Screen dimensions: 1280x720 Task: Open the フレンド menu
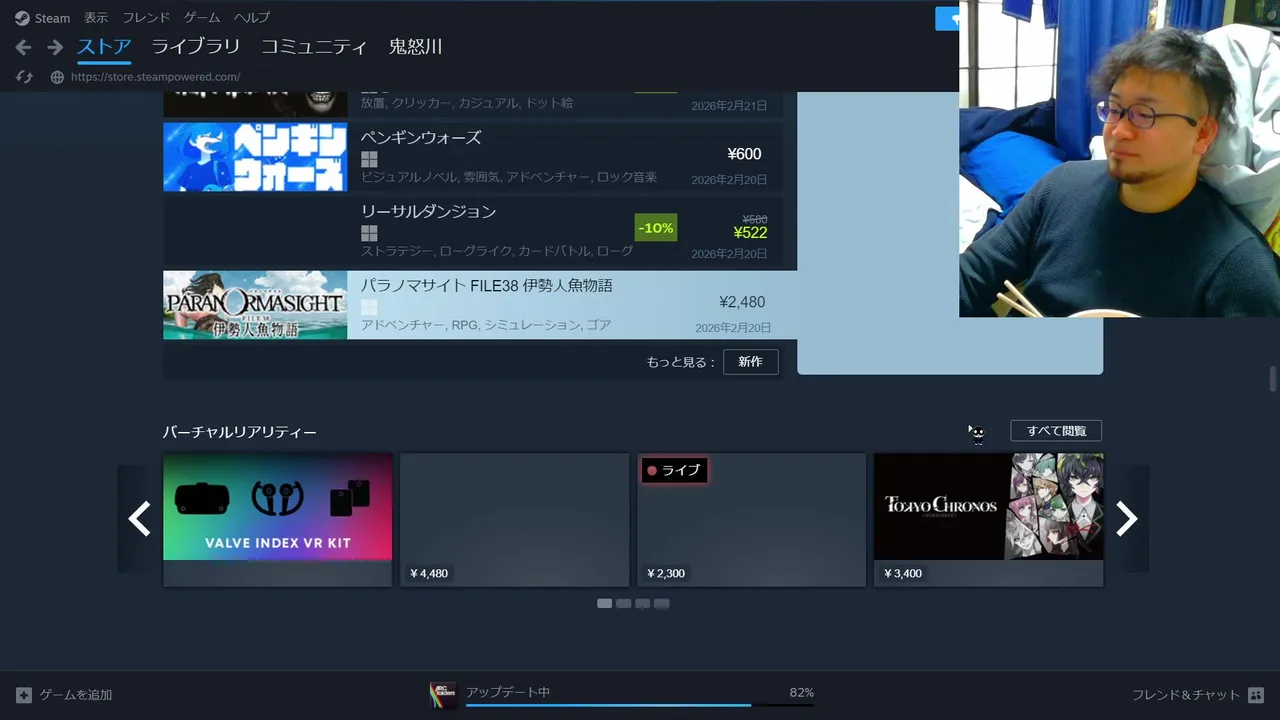pos(146,18)
